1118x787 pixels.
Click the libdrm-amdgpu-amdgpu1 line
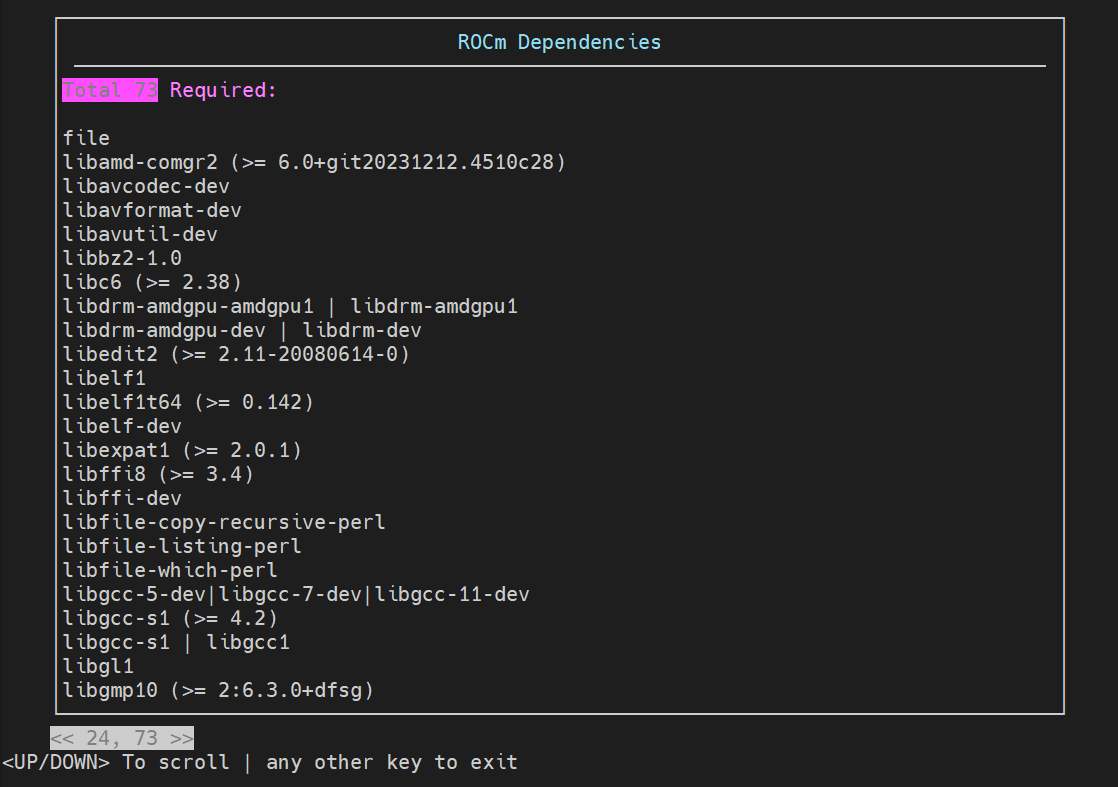click(x=290, y=307)
